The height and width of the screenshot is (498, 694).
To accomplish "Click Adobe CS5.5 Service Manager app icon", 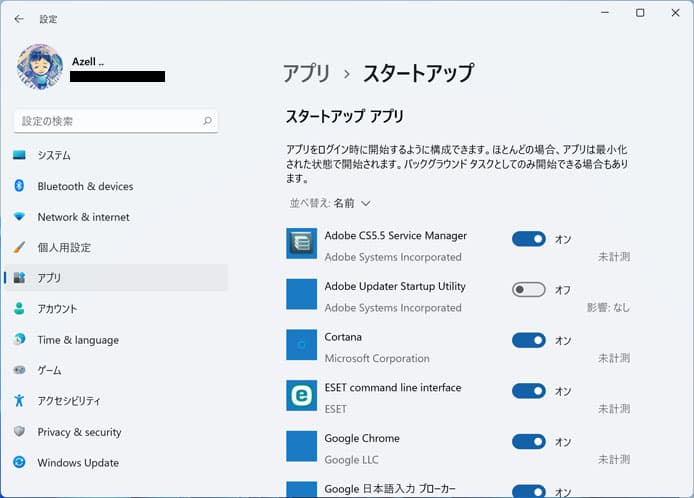I will 301,243.
